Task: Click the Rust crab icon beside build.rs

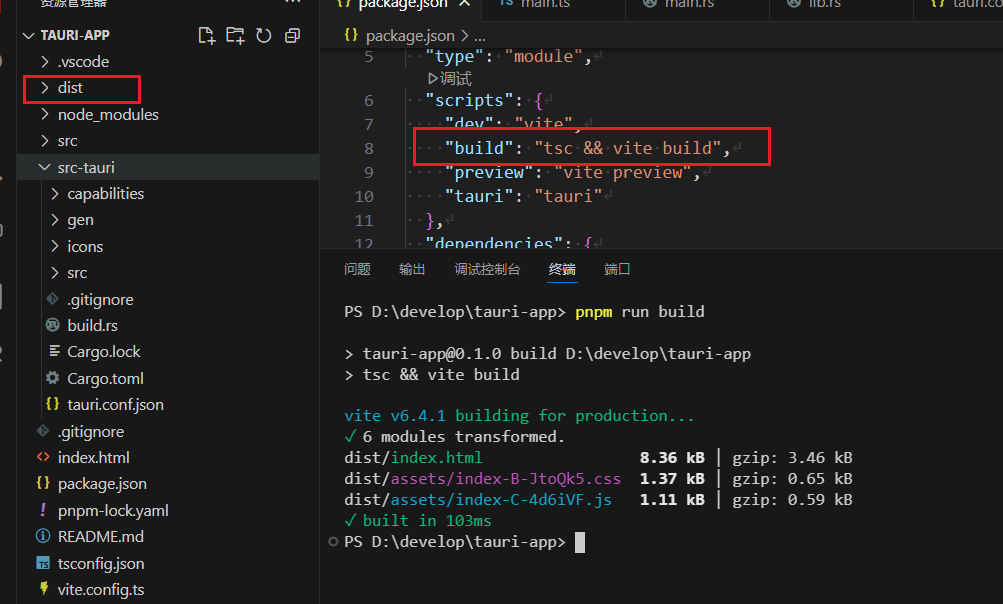Action: [52, 325]
